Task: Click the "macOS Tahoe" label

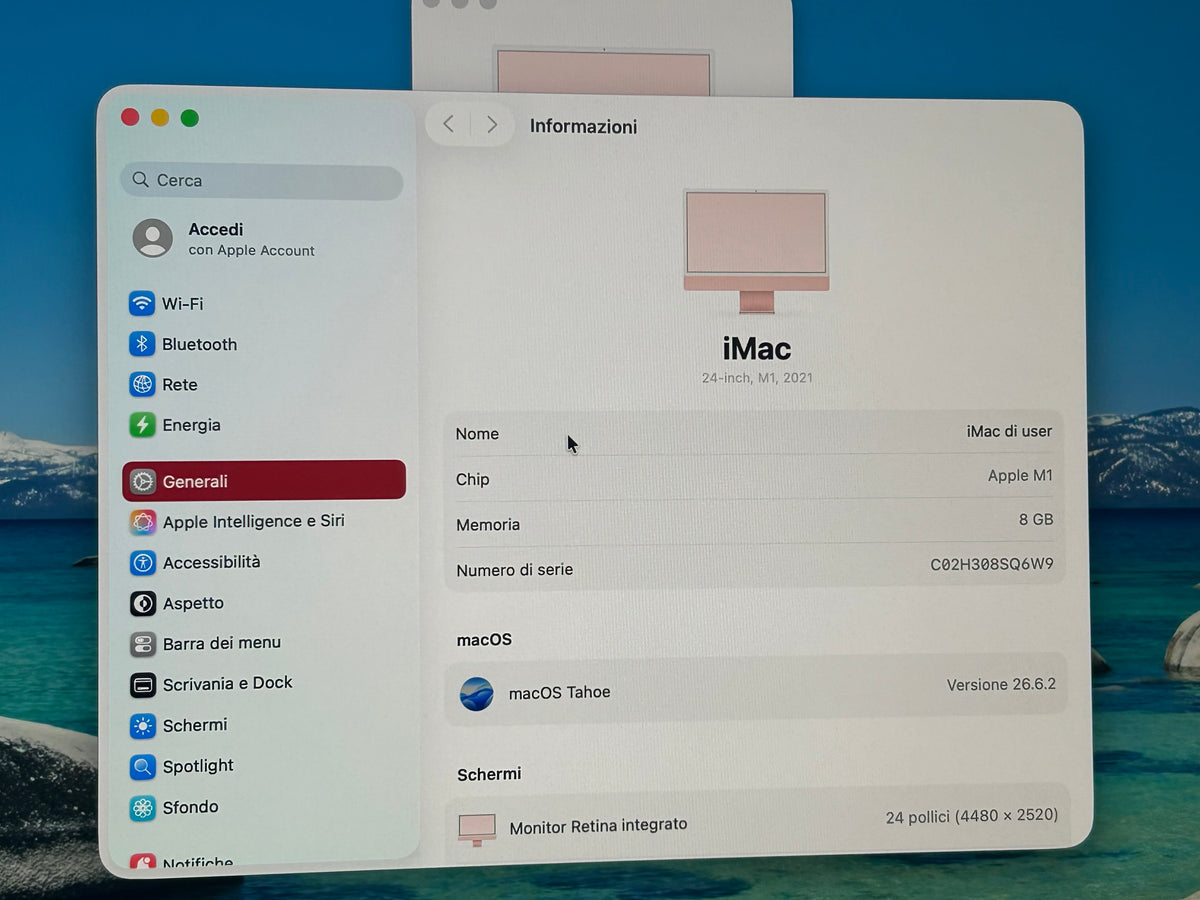Action: pyautogui.click(x=559, y=692)
